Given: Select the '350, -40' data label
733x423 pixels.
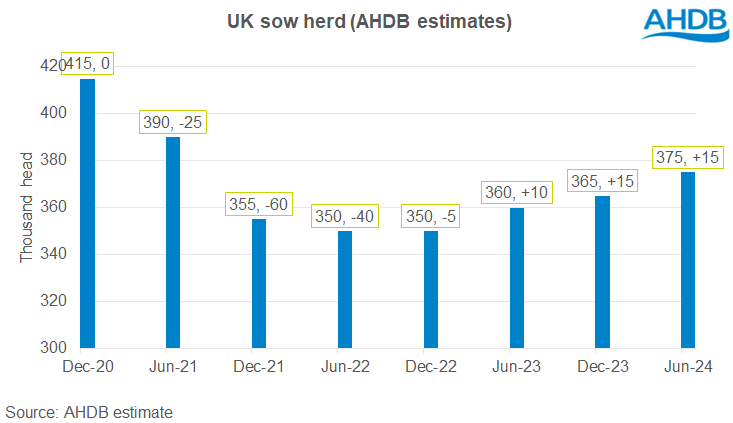Looking at the screenshot, I should click(345, 217).
